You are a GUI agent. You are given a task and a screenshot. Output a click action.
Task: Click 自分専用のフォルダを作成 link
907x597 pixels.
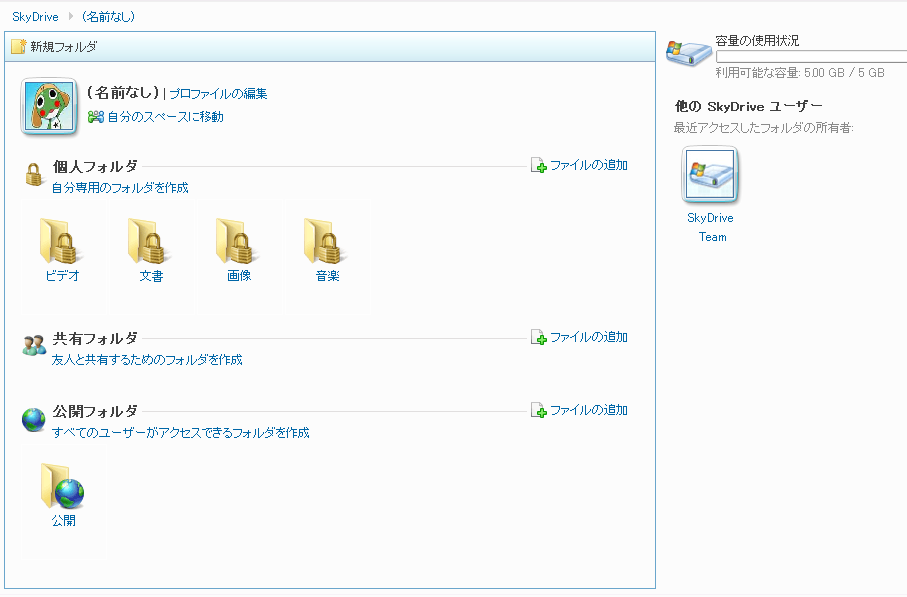[x=120, y=188]
